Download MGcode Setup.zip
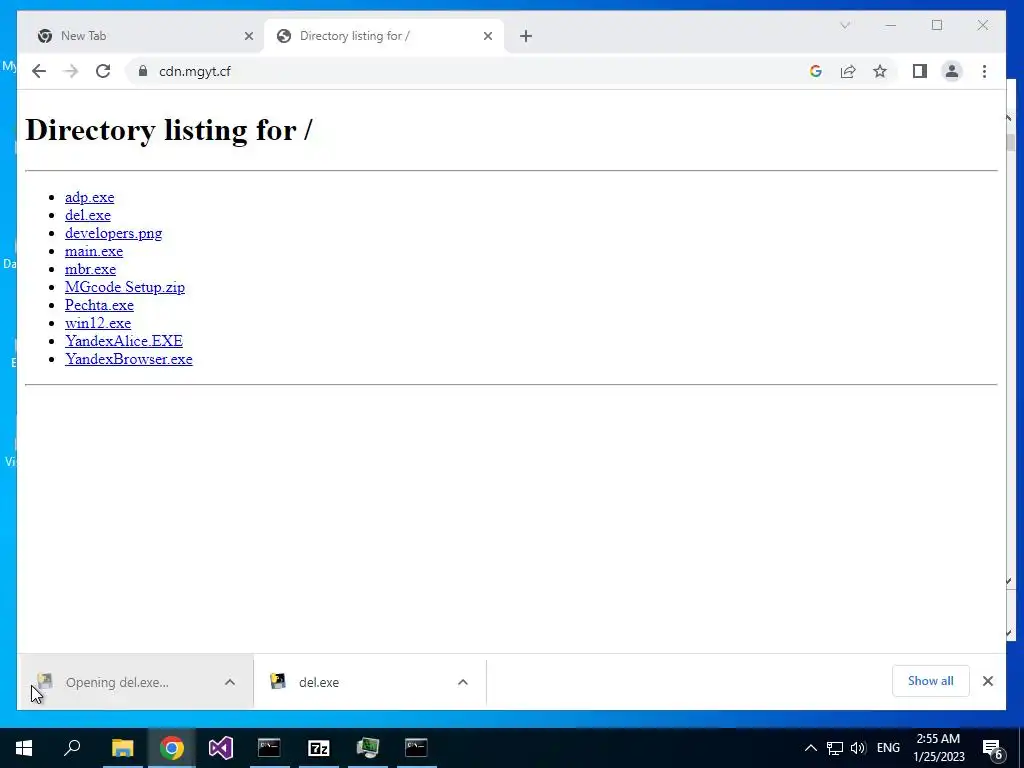The width and height of the screenshot is (1024, 768). point(125,287)
